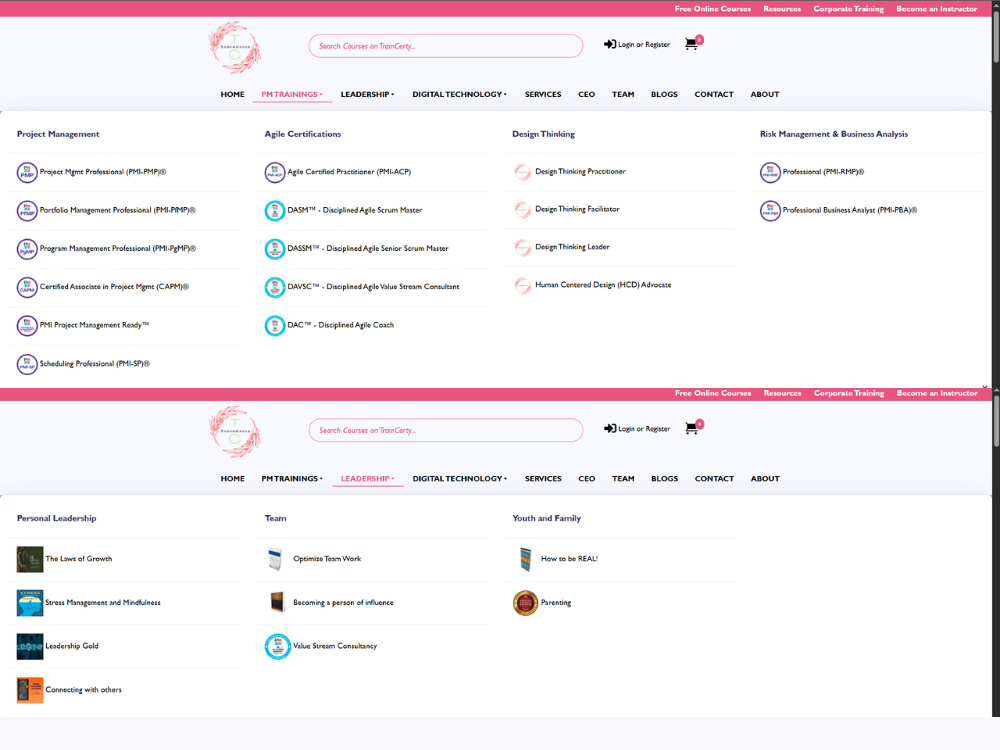Click the teal DASM Disciplined Agile Scrum Master icon

click(x=274, y=210)
